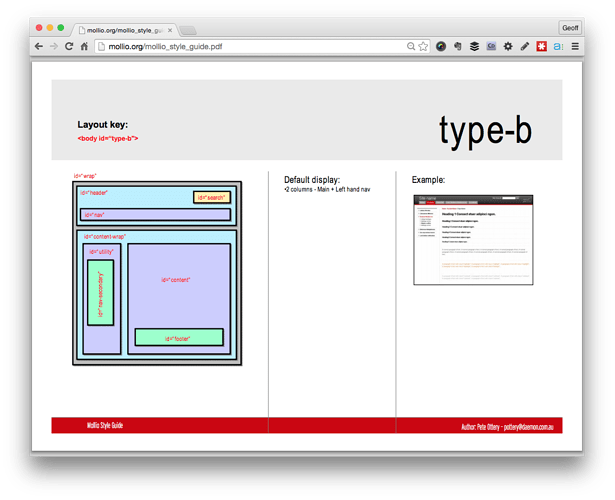
Task: Click the browser Back arrow
Action: click(39, 46)
